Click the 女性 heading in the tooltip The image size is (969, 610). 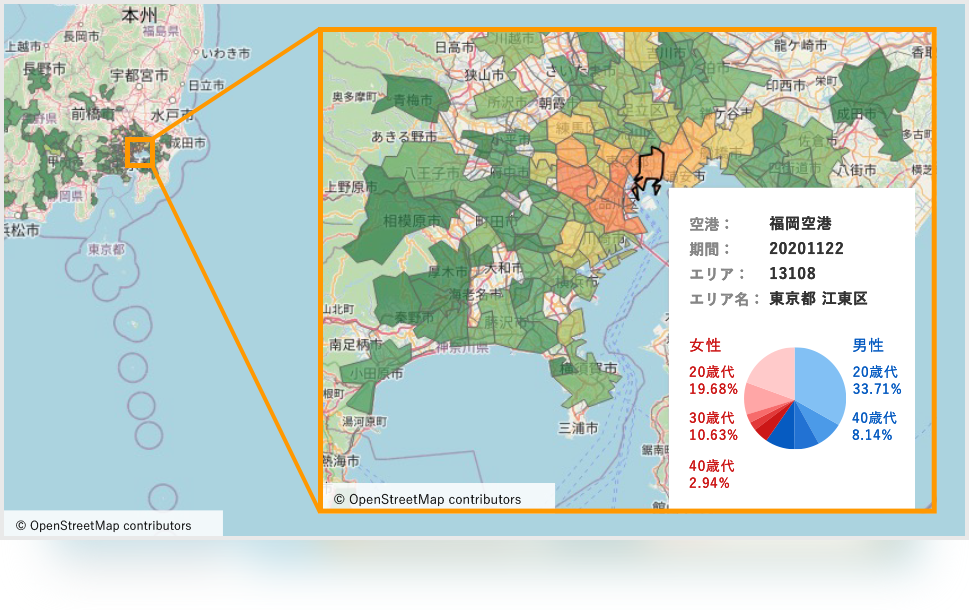(705, 345)
